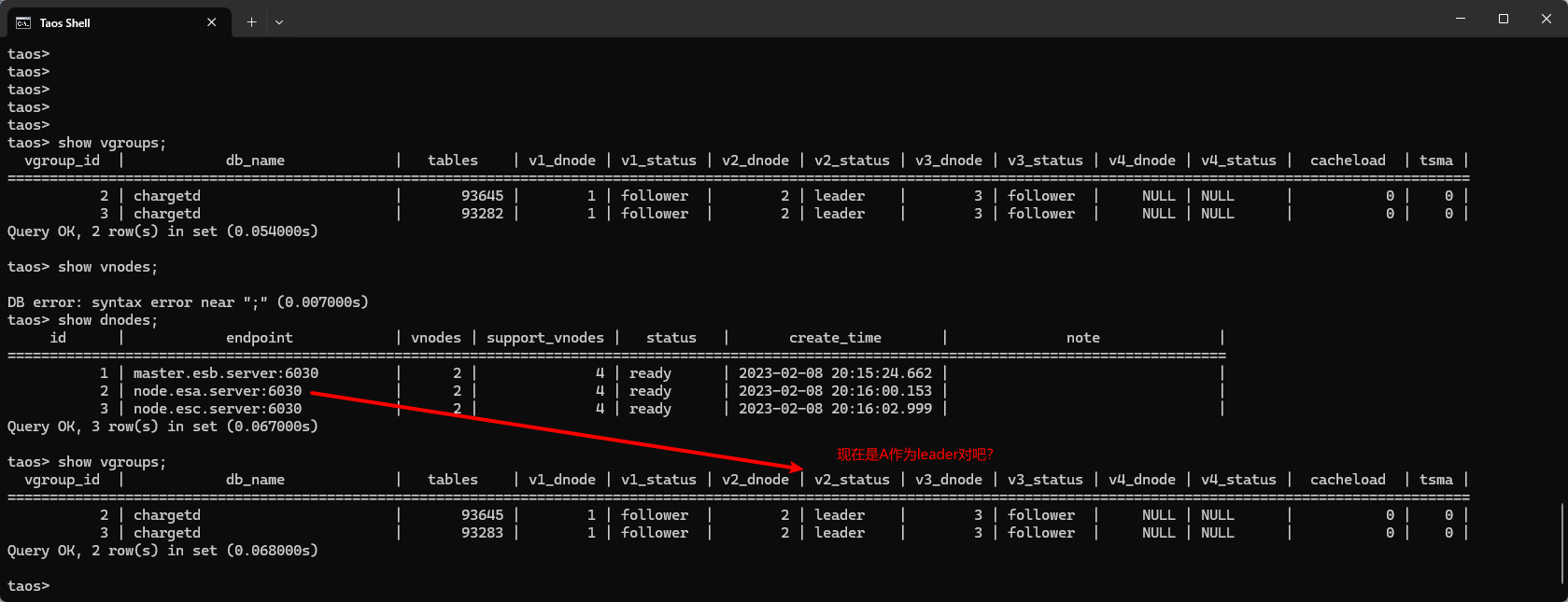Expand the new tab profile dropdown

point(279,22)
